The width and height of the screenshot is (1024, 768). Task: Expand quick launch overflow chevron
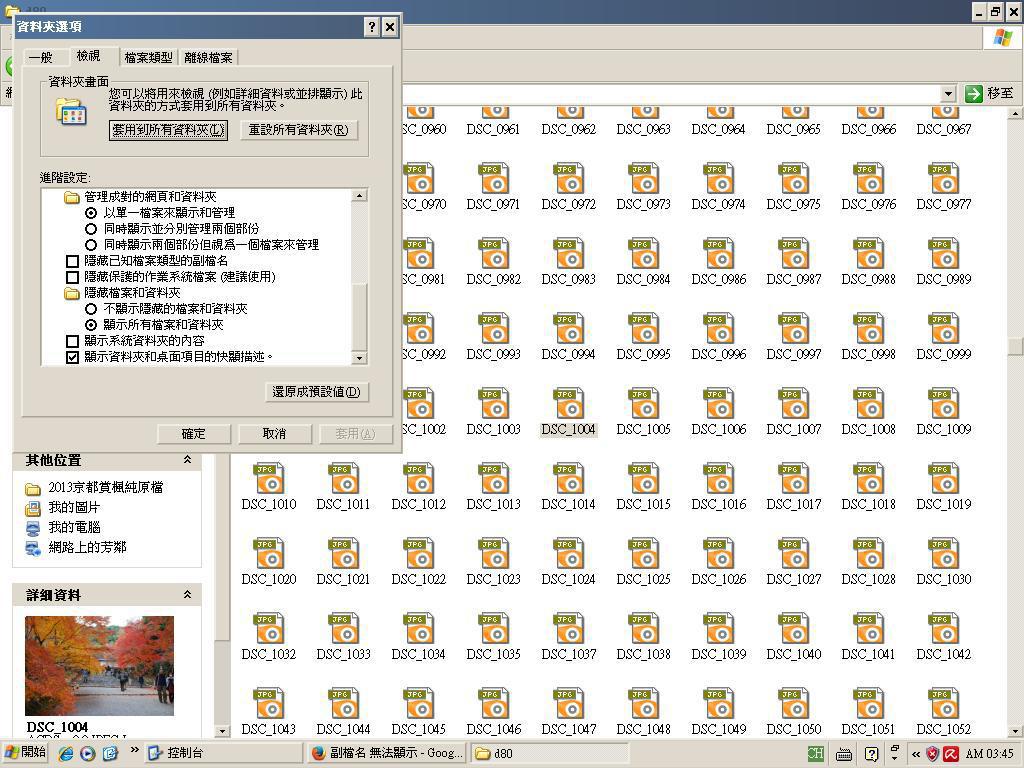pyautogui.click(x=135, y=750)
